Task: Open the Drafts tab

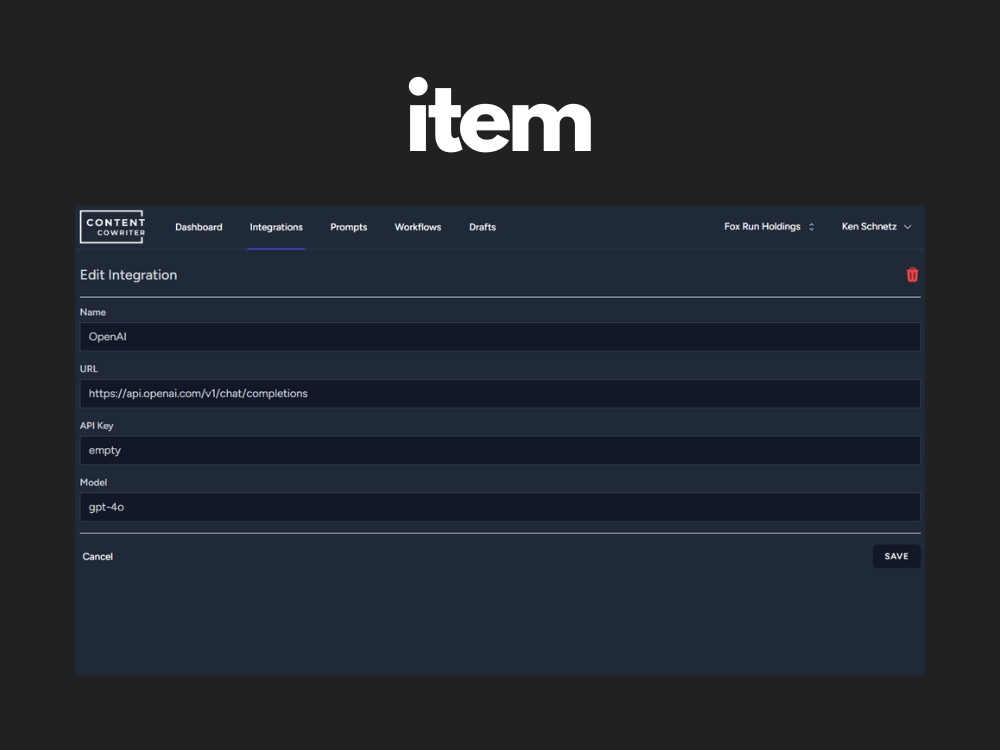Action: click(482, 227)
